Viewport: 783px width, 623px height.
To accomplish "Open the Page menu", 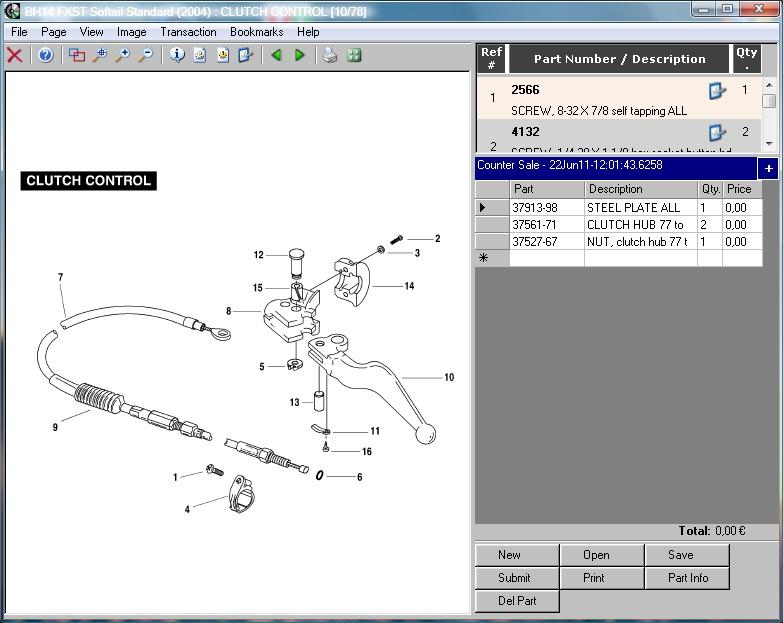I will click(53, 32).
